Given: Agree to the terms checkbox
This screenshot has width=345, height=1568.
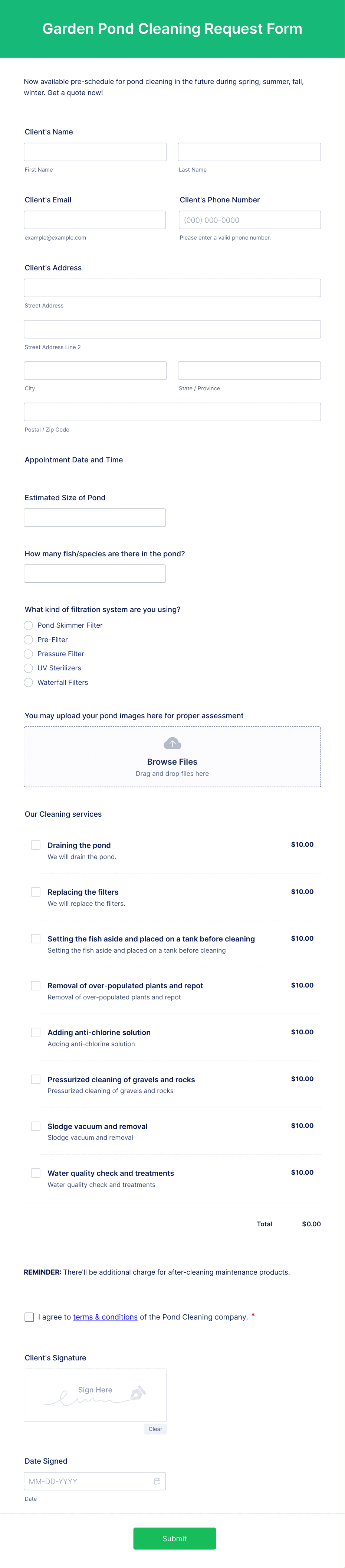Looking at the screenshot, I should (29, 1317).
